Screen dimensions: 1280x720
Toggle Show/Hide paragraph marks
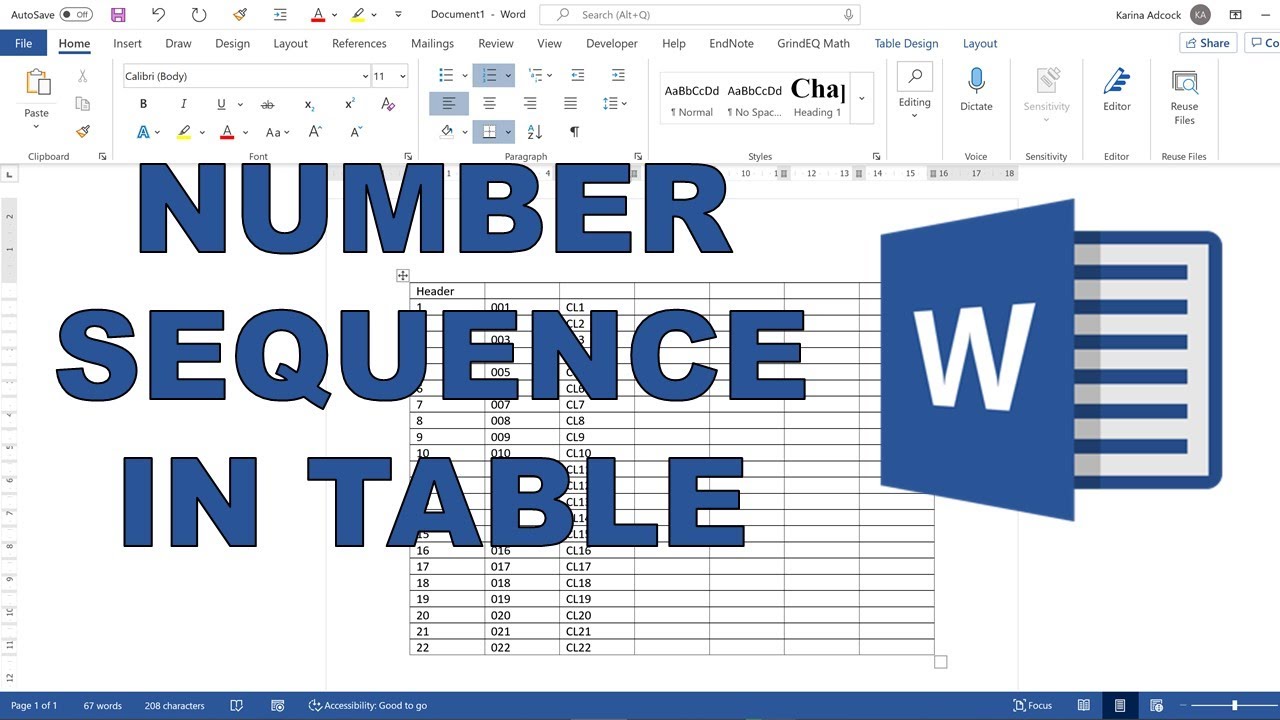point(574,131)
